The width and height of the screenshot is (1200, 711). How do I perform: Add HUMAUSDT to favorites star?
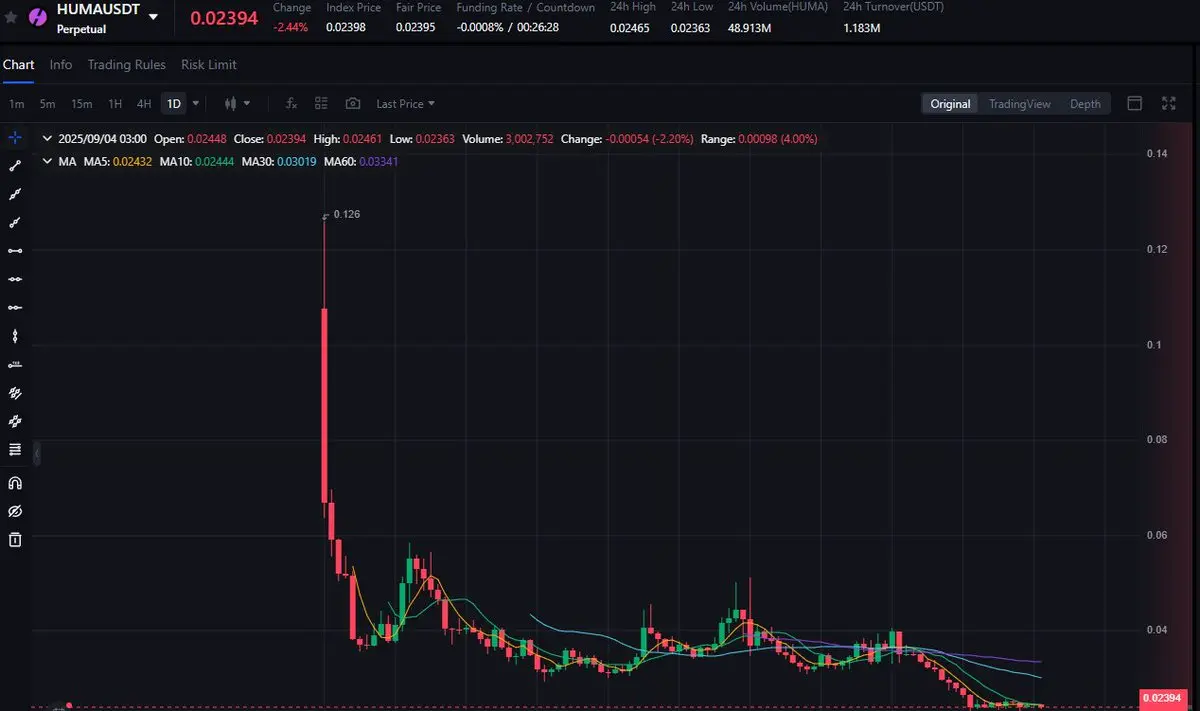tap(12, 17)
